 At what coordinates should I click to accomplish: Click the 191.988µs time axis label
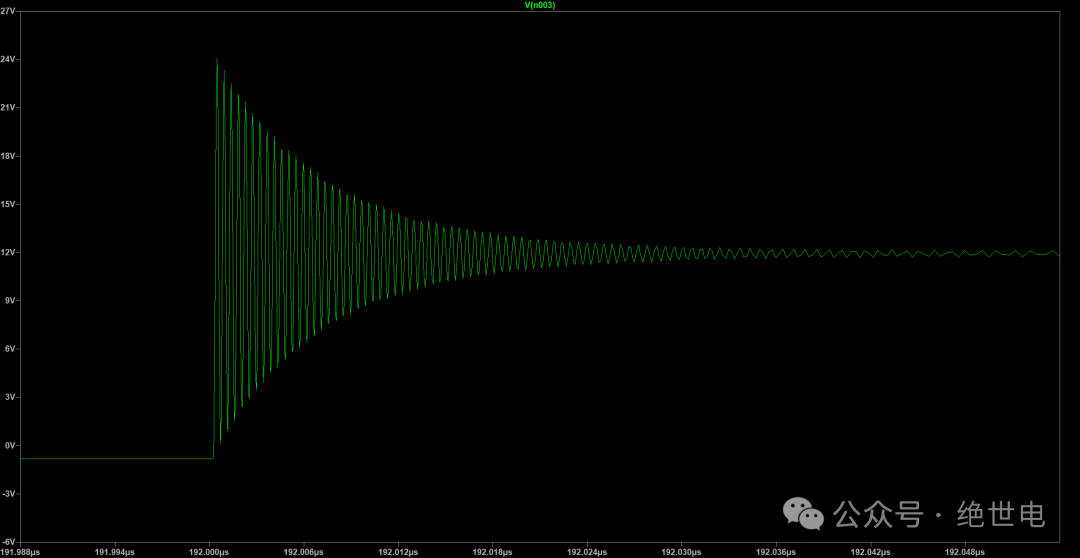[x=21, y=551]
